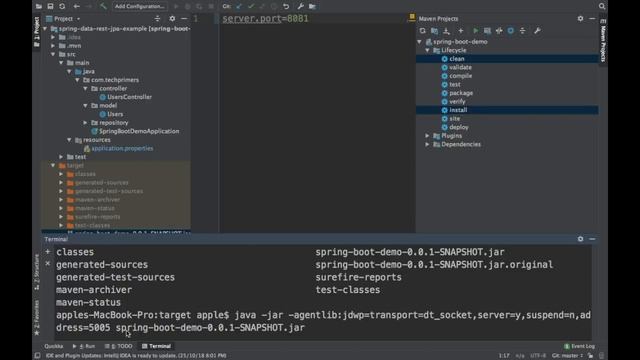
Task: Click the Add Configuration... button
Action: click(140, 6)
